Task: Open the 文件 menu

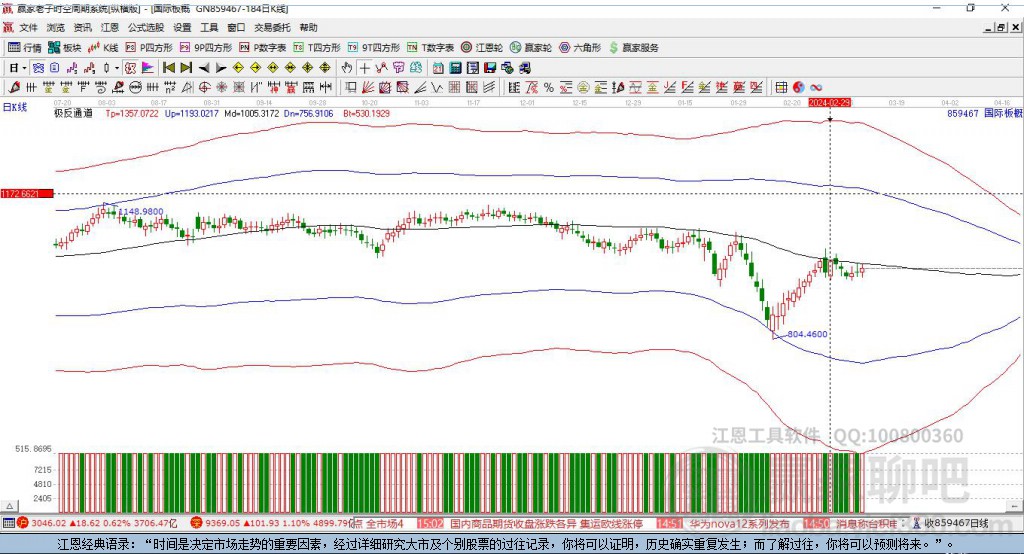Action: point(28,27)
